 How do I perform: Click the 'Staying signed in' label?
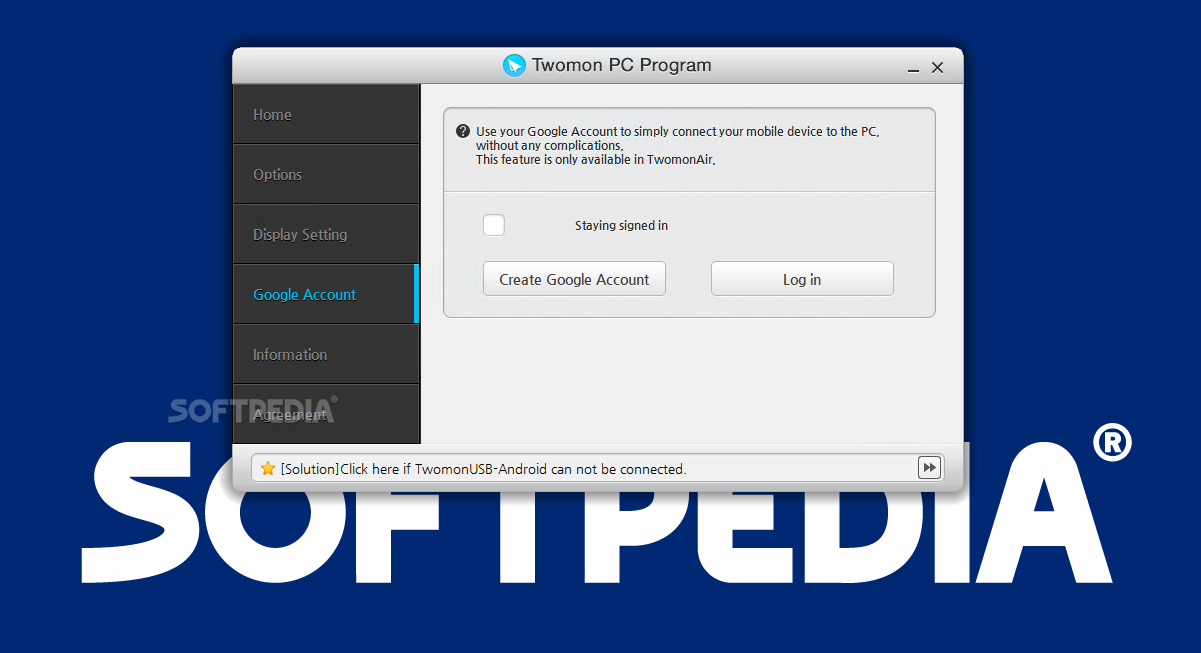pos(621,226)
